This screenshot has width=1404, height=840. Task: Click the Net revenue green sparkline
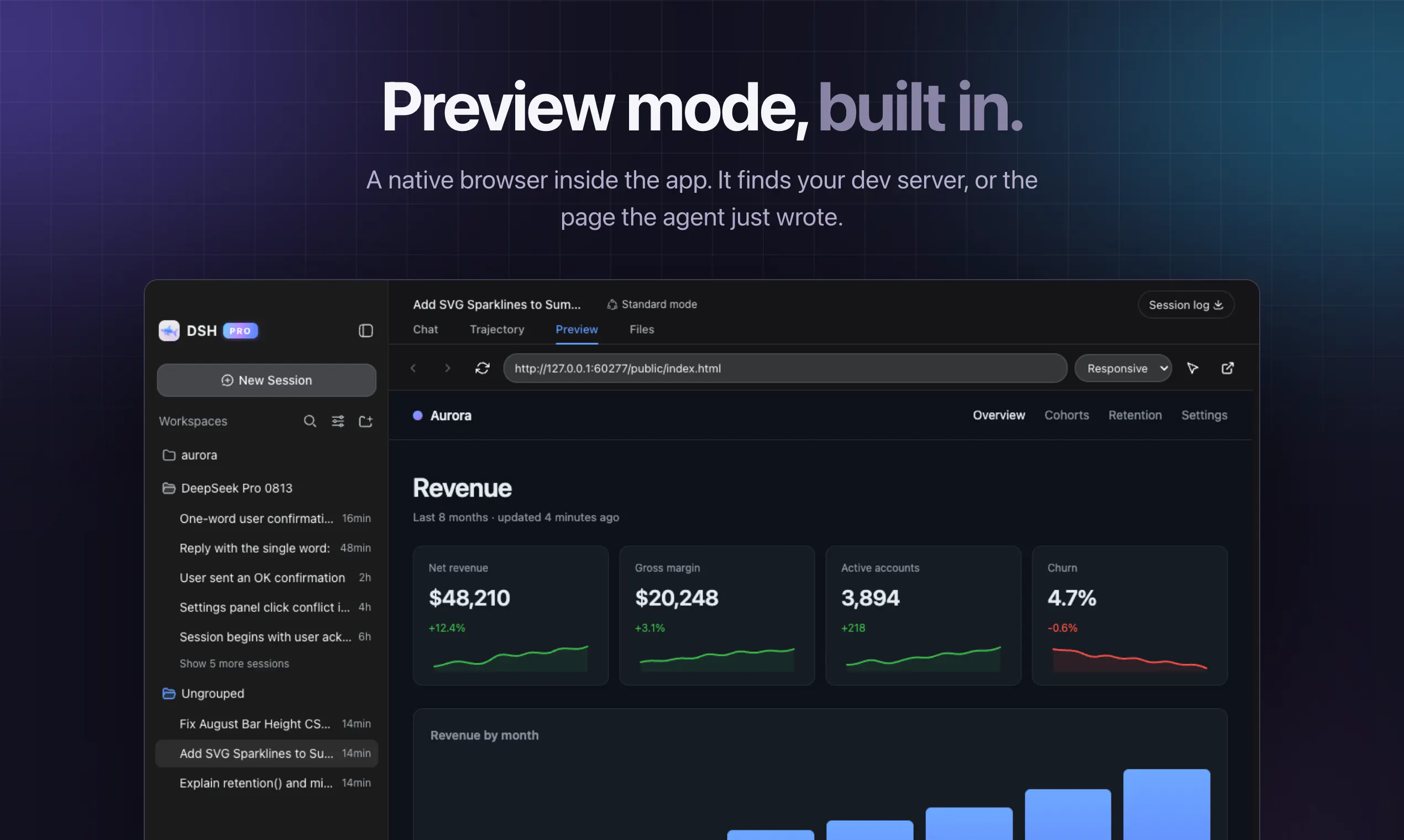pyautogui.click(x=511, y=658)
